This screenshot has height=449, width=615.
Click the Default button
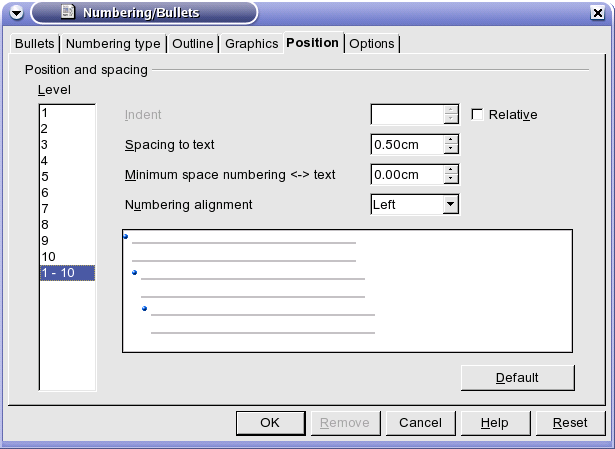pyautogui.click(x=517, y=378)
